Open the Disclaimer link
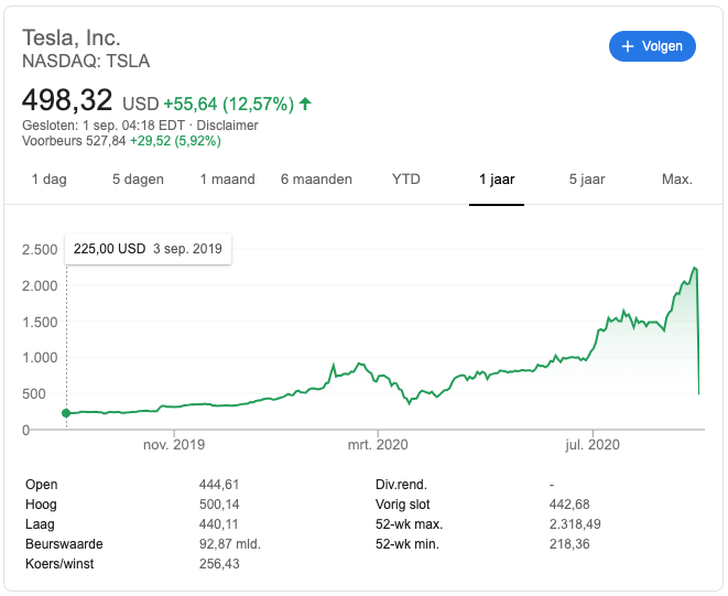This screenshot has height=596, width=728. point(227,125)
